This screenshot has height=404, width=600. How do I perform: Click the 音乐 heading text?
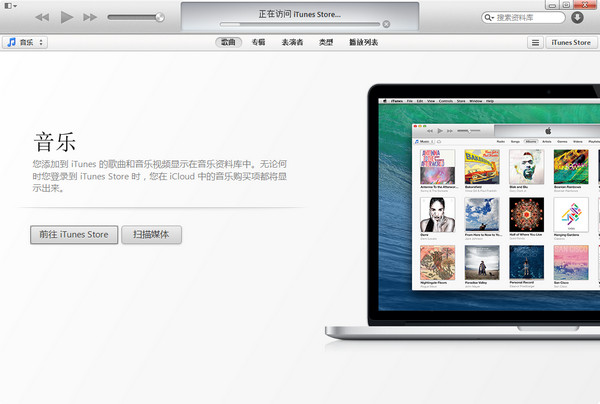[x=55, y=142]
